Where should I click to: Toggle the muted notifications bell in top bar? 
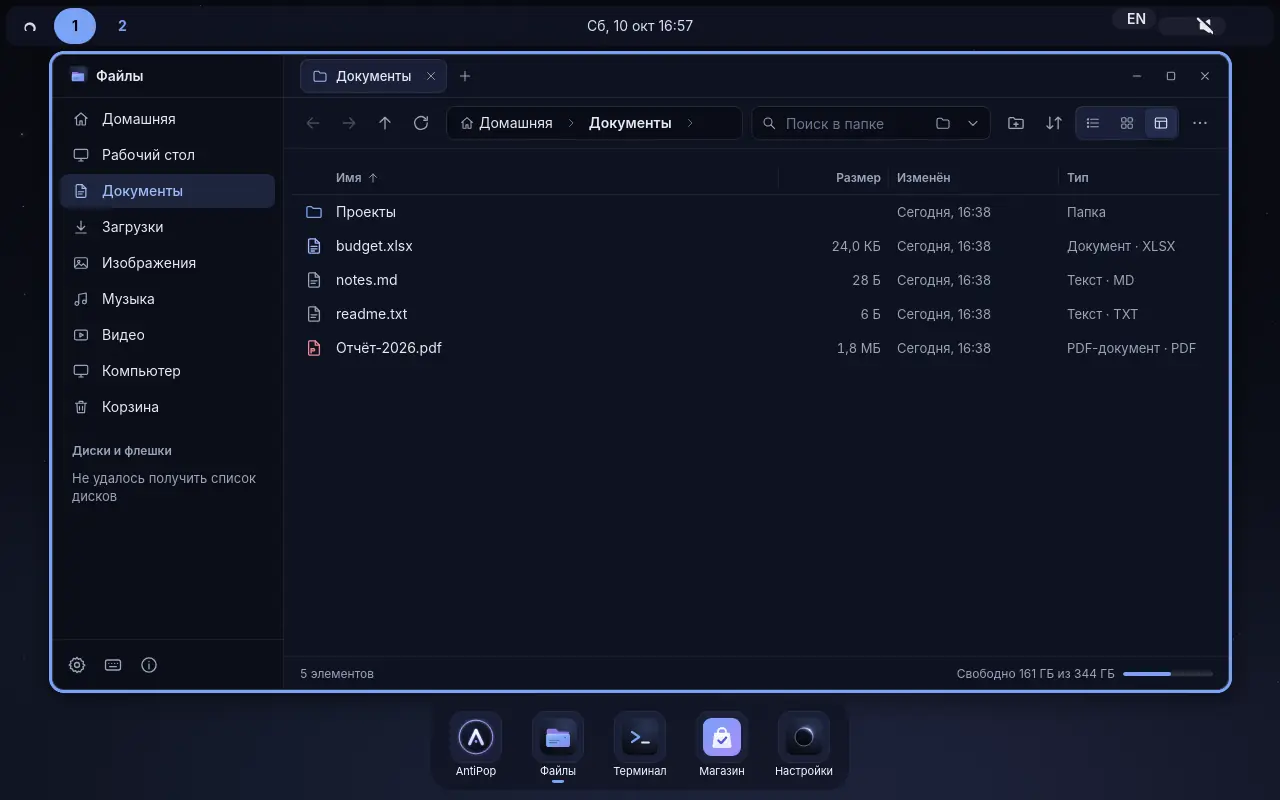(x=1205, y=26)
